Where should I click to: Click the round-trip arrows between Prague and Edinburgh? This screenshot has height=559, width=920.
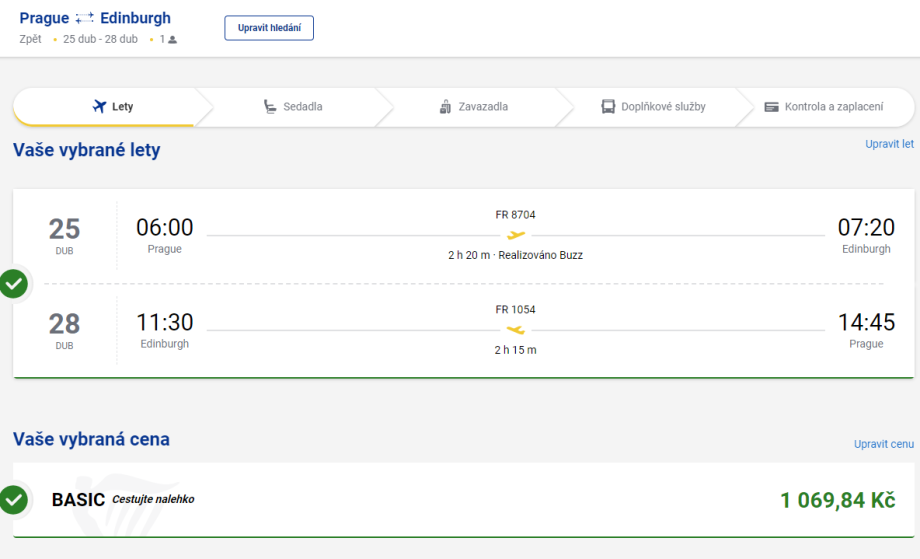85,18
